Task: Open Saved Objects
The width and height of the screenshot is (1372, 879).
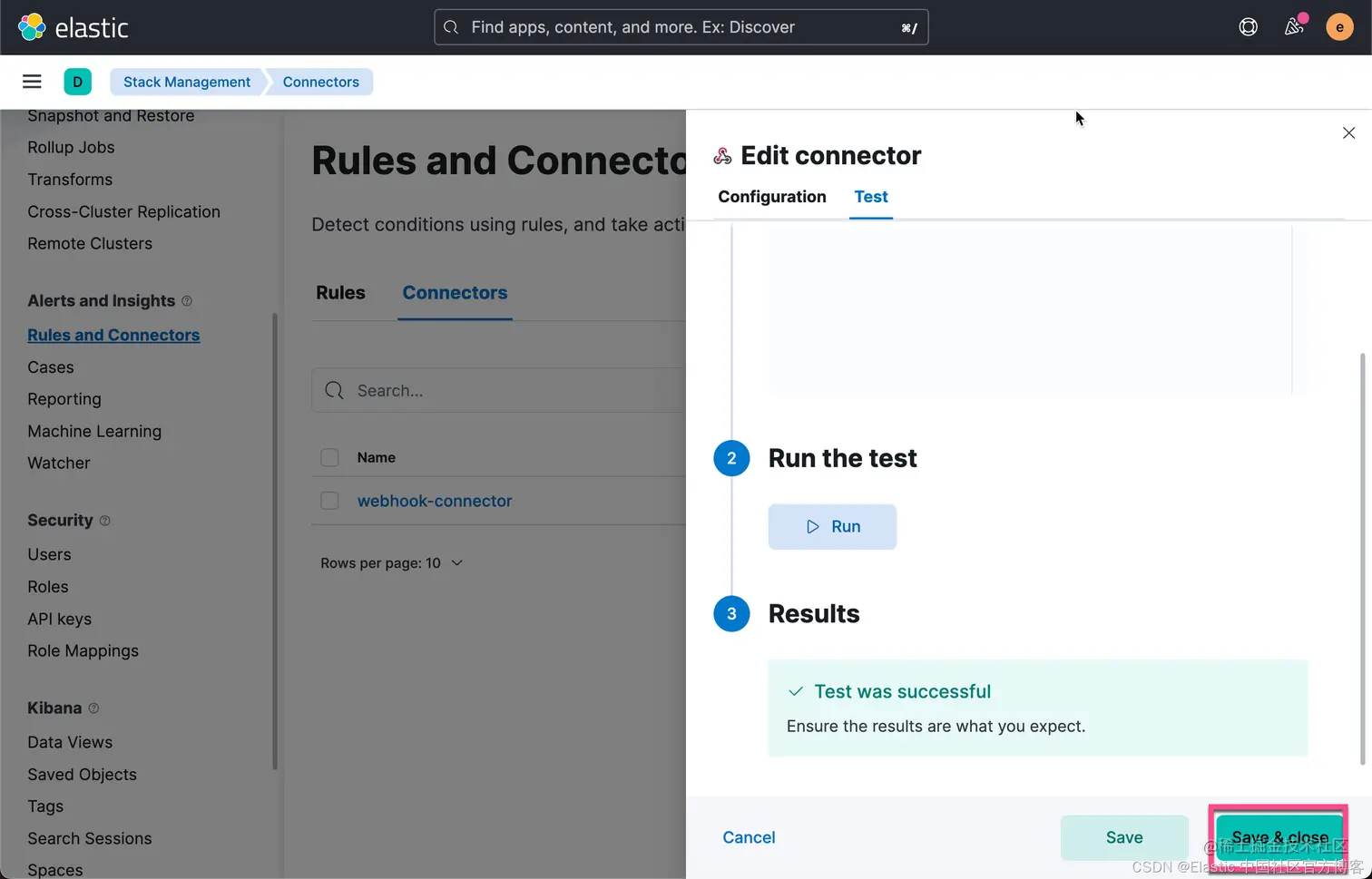Action: point(82,775)
